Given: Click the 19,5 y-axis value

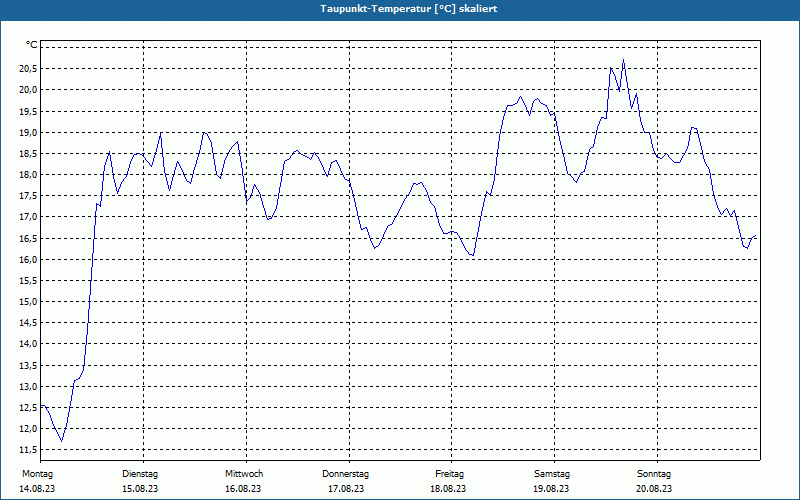Looking at the screenshot, I should coord(28,111).
